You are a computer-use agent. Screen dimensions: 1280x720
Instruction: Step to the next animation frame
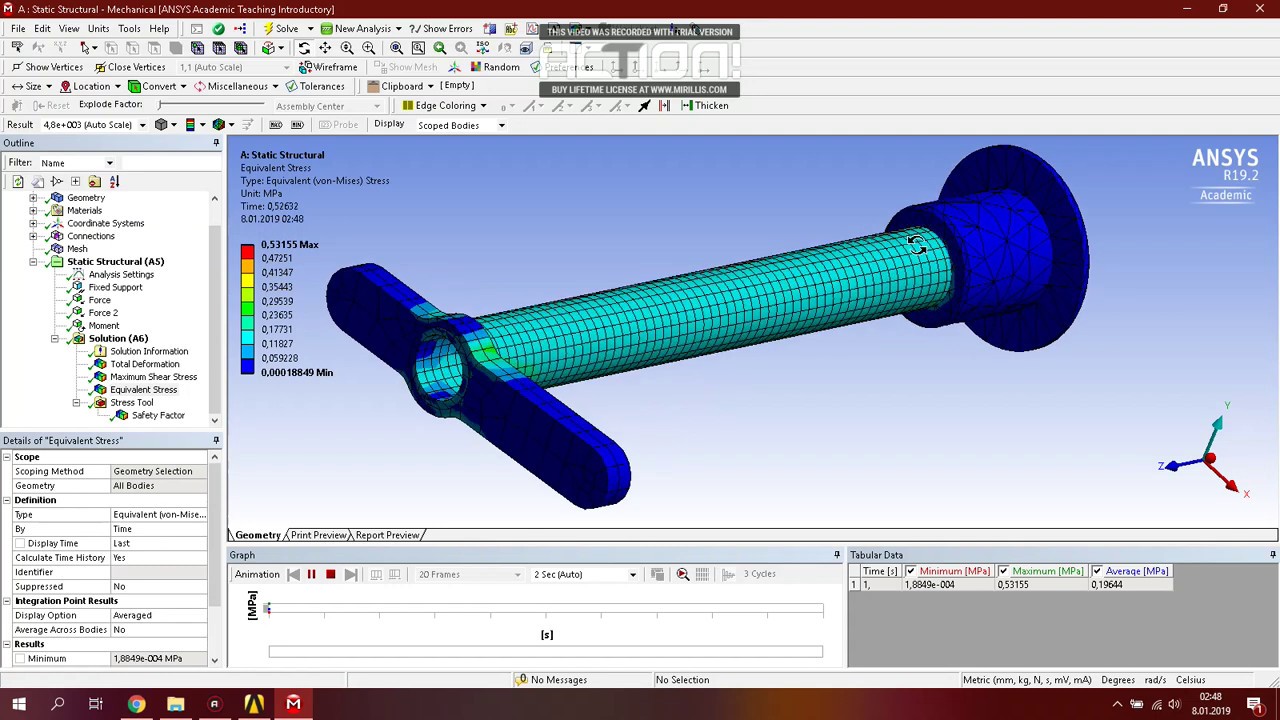pyautogui.click(x=350, y=574)
